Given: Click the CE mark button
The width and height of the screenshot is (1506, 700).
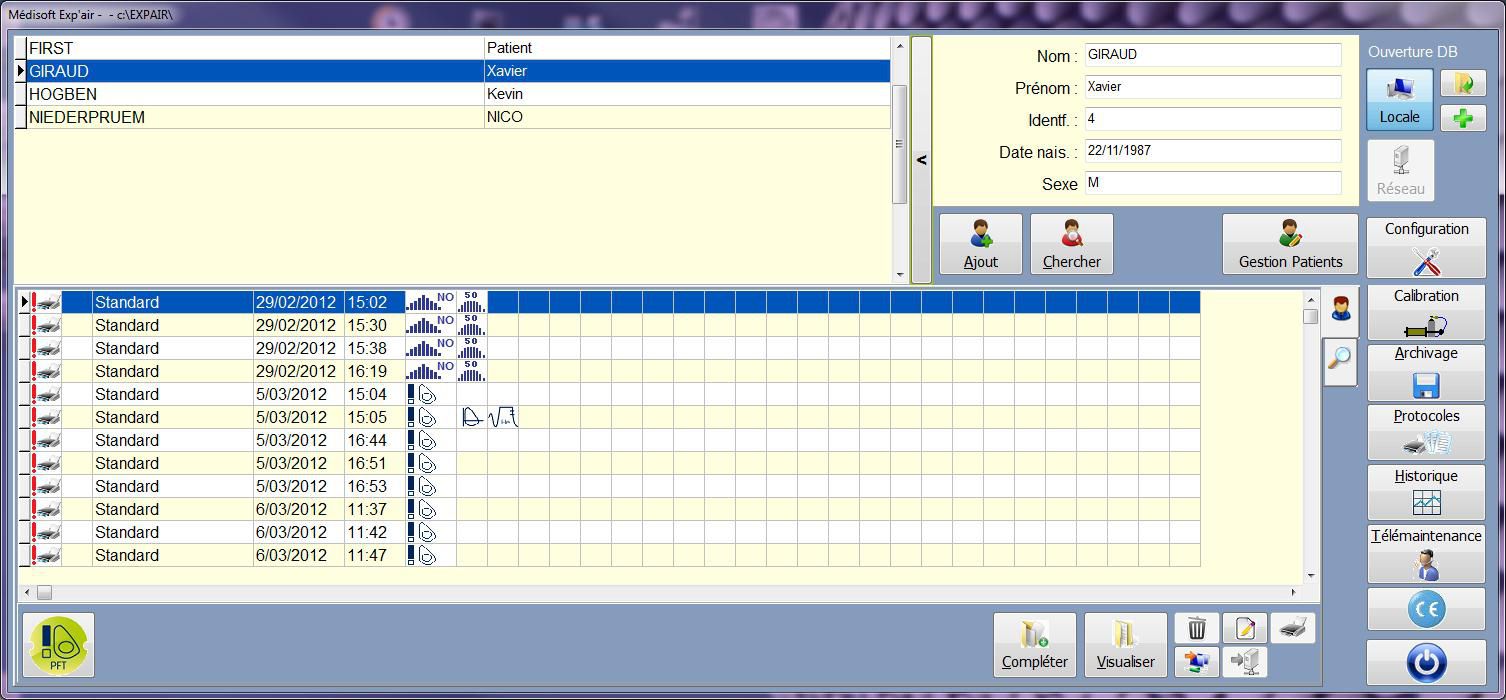Looking at the screenshot, I should 1426,609.
